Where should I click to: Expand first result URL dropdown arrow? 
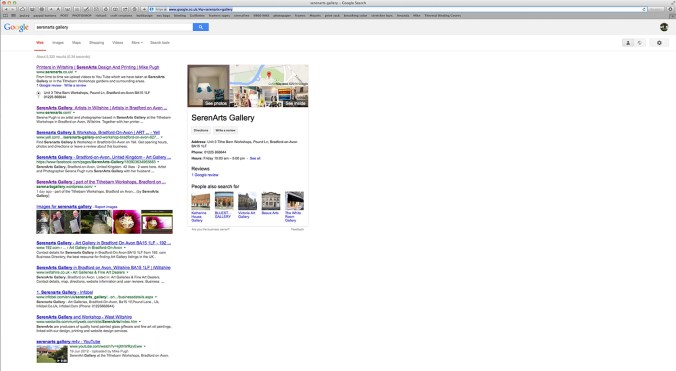[x=75, y=72]
